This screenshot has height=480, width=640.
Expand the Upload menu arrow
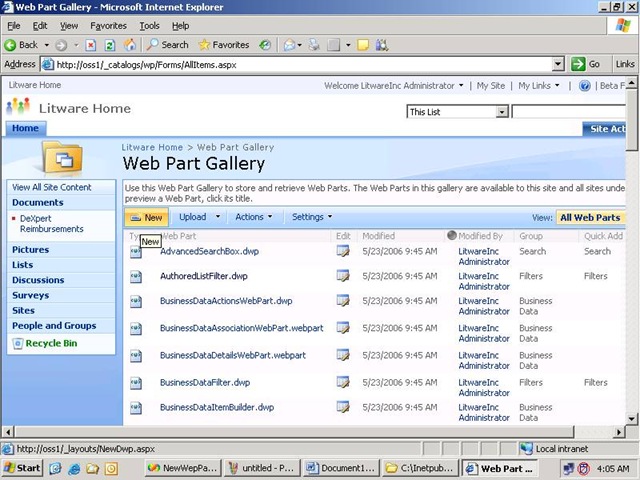[x=218, y=217]
